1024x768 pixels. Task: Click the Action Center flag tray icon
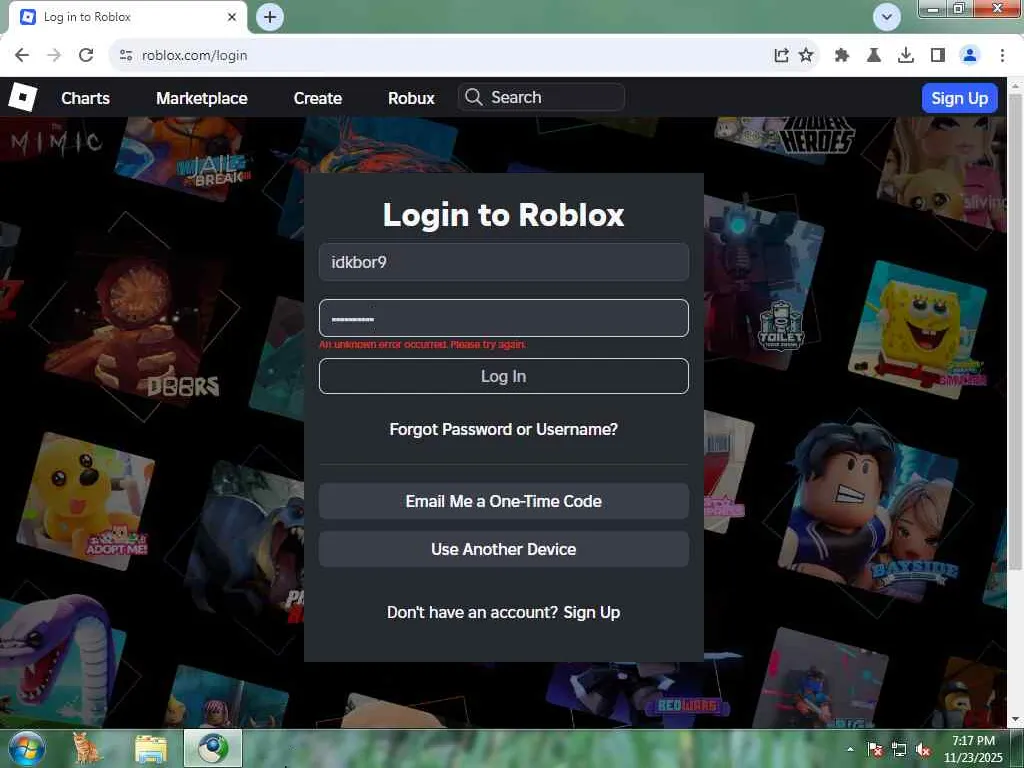point(874,750)
